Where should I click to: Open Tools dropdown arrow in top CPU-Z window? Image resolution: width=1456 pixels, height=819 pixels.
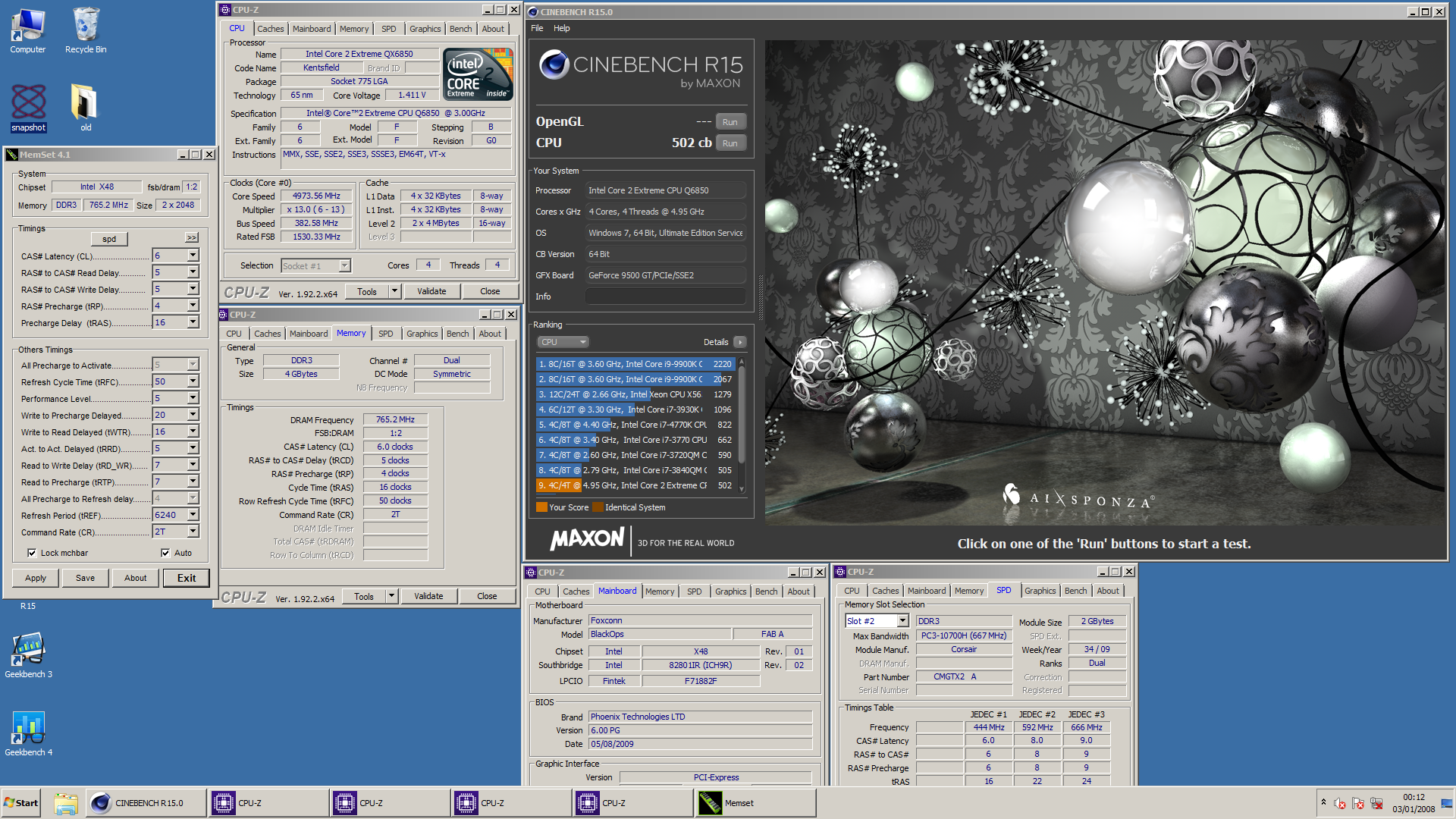tap(394, 291)
